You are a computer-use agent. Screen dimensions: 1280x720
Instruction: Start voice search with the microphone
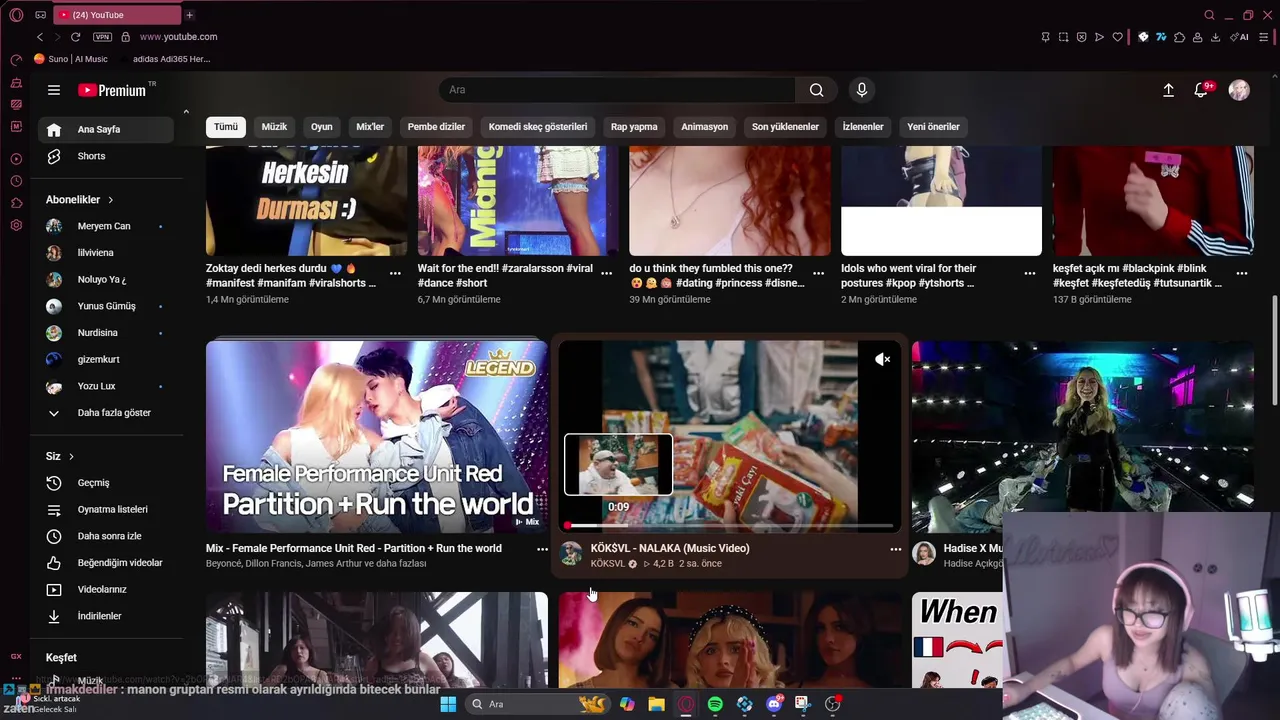(862, 90)
